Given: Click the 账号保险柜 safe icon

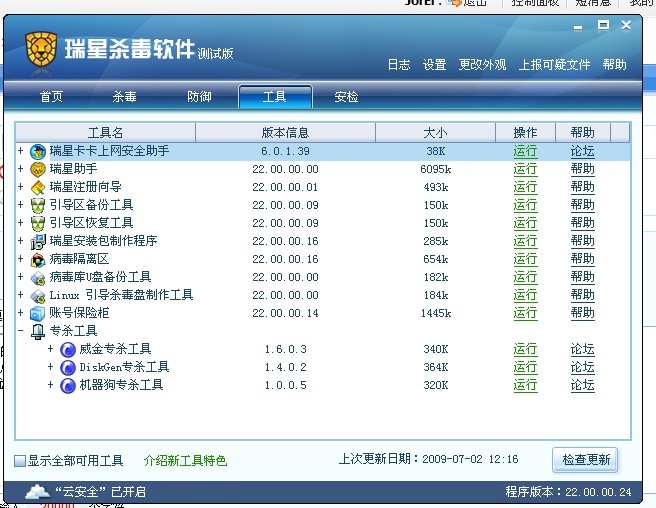Looking at the screenshot, I should [x=38, y=313].
